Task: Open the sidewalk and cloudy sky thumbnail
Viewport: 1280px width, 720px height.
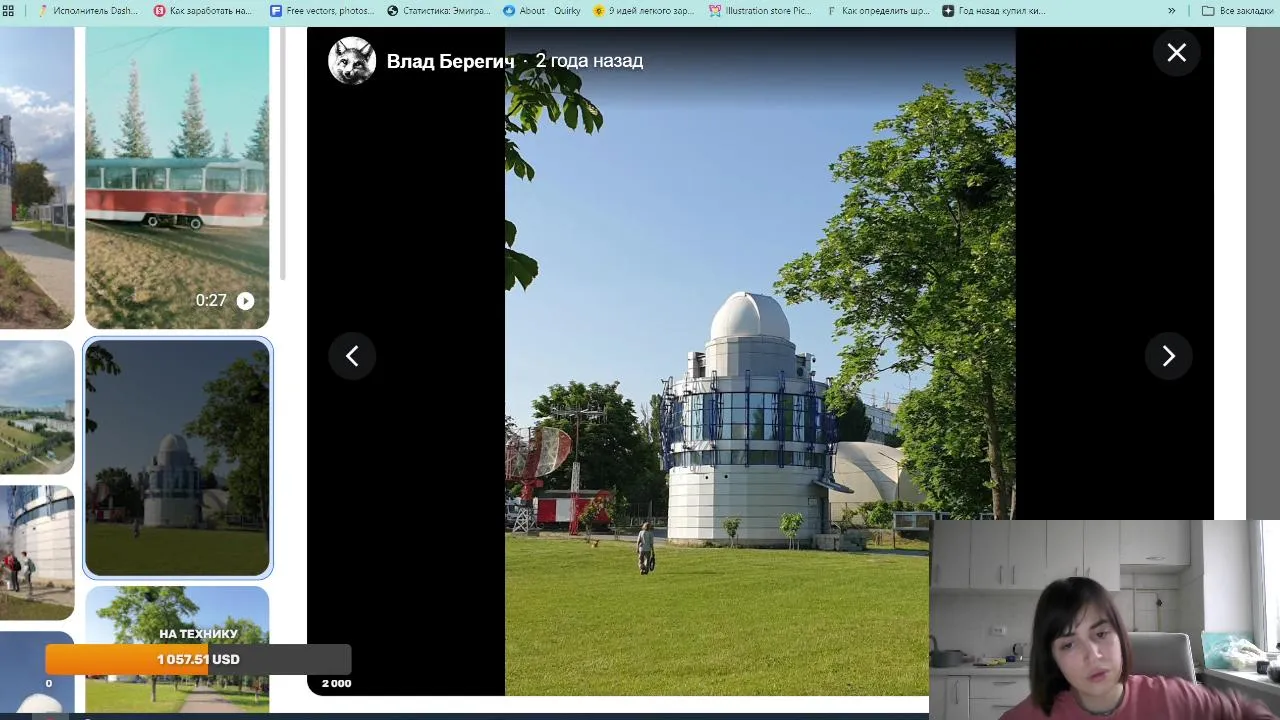Action: click(37, 178)
